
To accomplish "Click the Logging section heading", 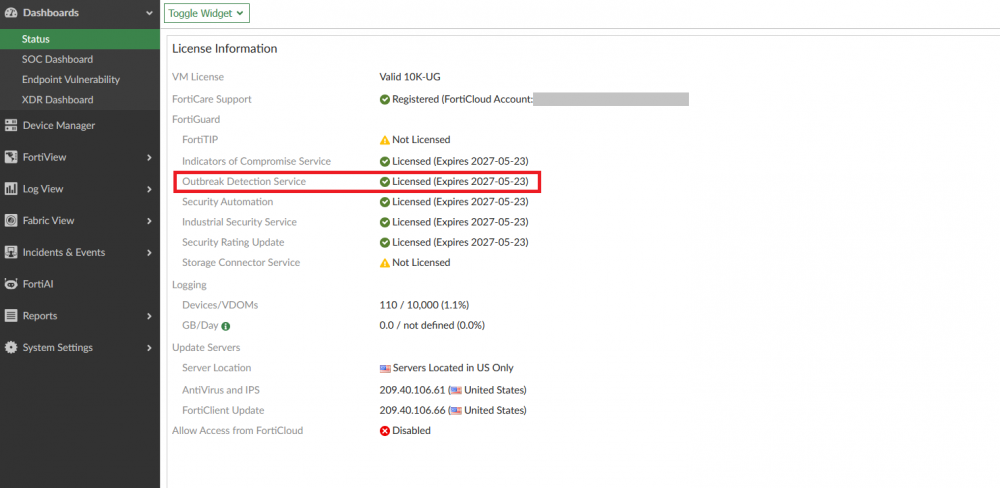I will [x=189, y=285].
